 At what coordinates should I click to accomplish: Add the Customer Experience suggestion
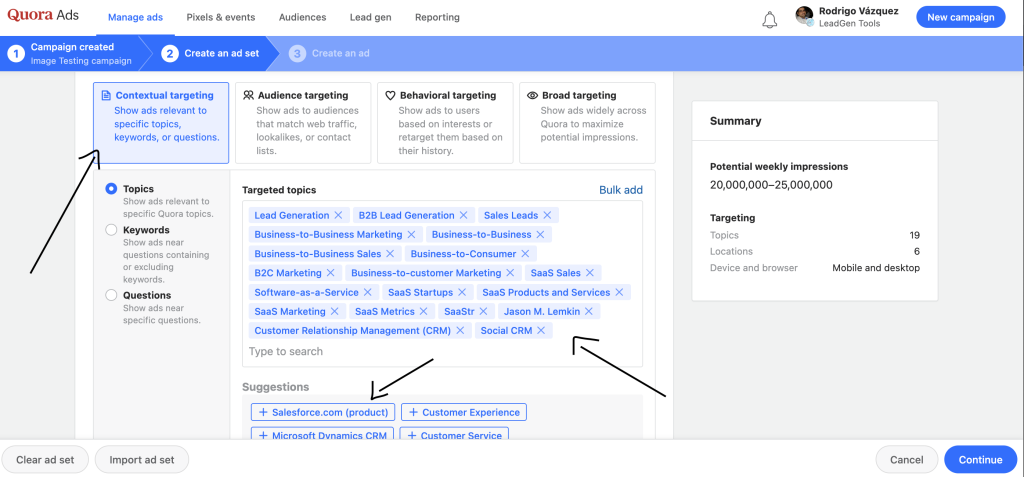pos(464,412)
